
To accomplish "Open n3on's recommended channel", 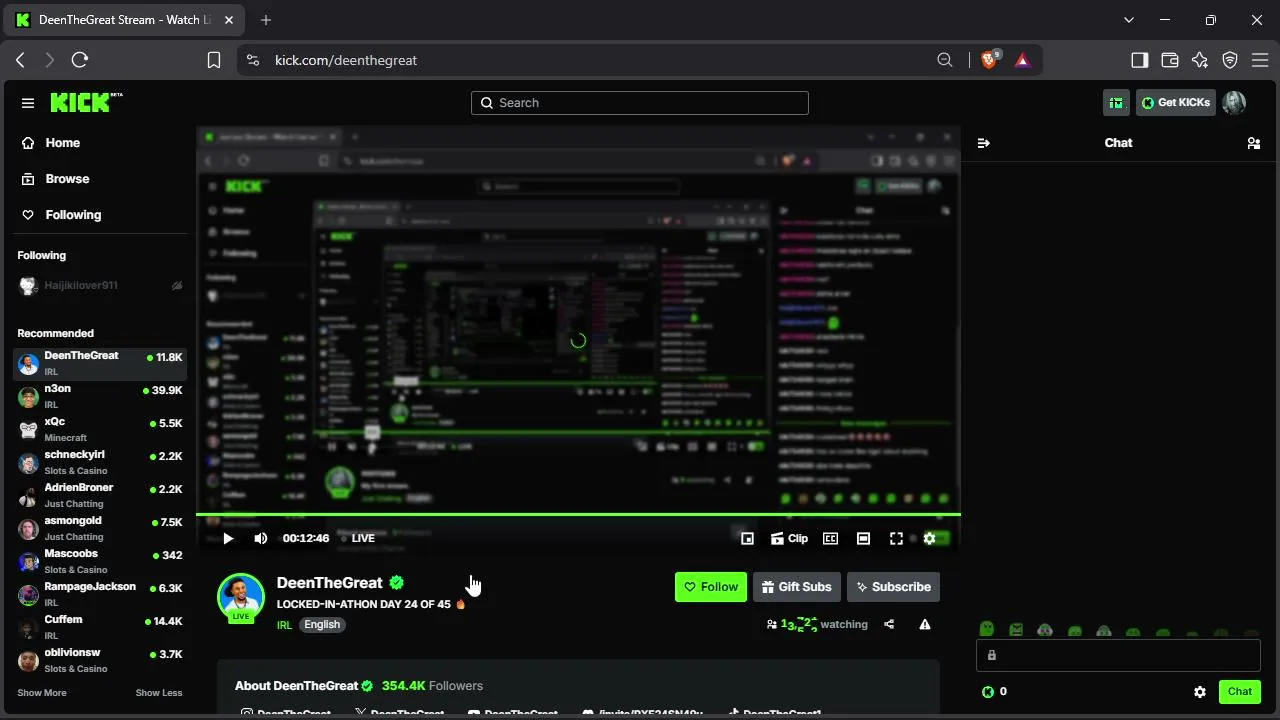I will 100,396.
